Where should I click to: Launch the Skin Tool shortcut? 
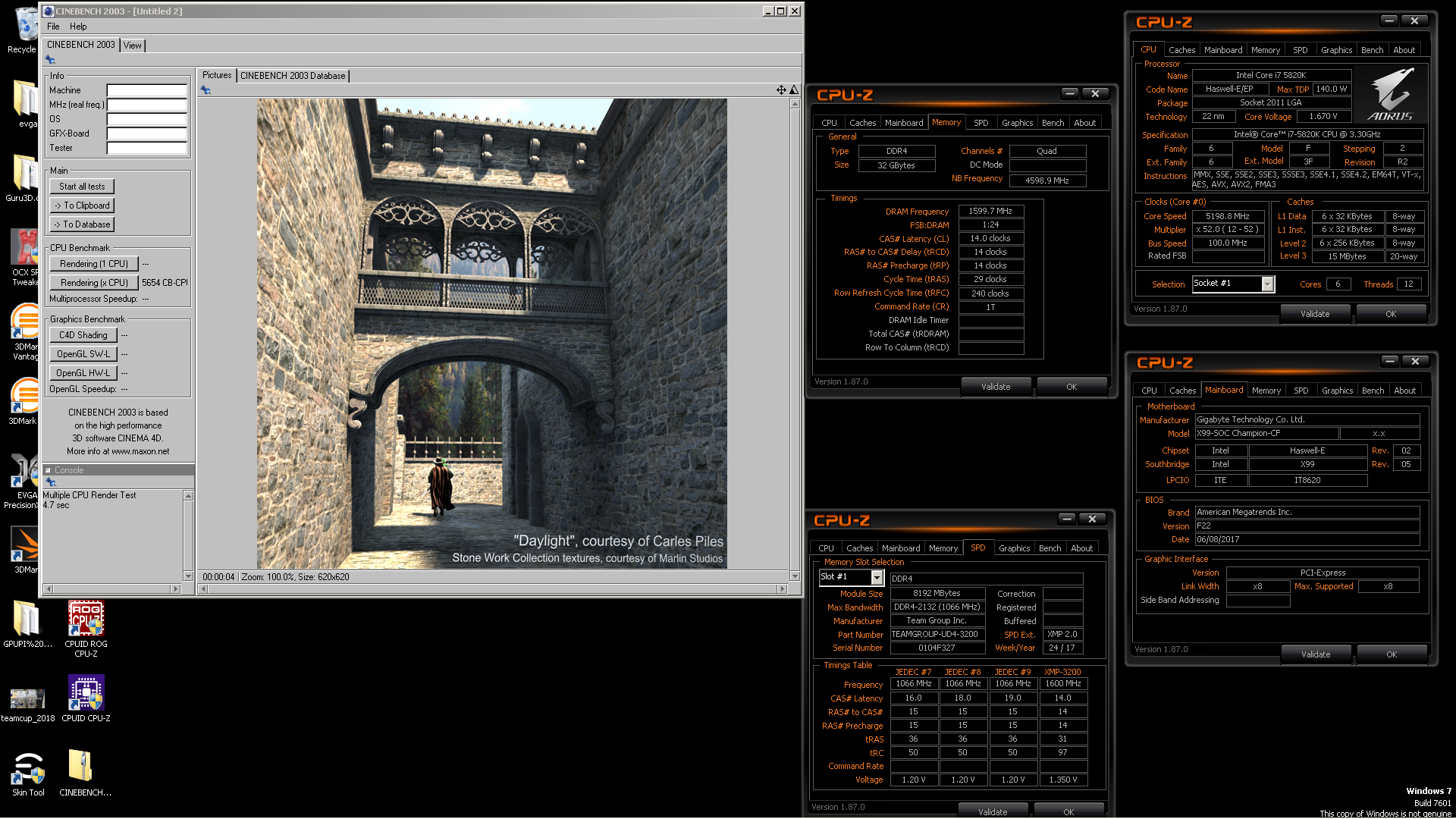pos(28,773)
